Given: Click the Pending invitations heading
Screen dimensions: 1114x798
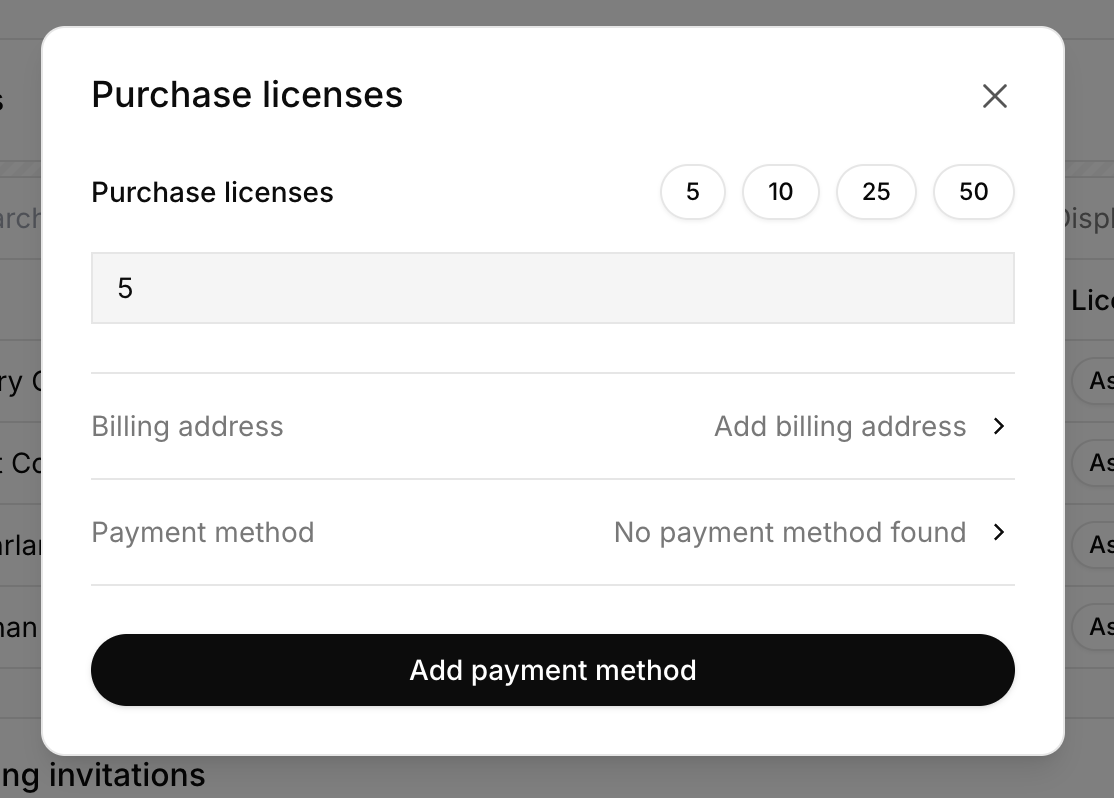Looking at the screenshot, I should pyautogui.click(x=102, y=774).
